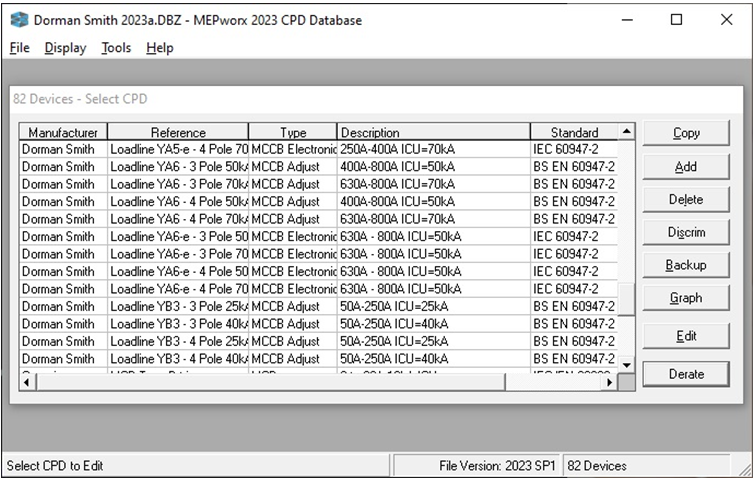The width and height of the screenshot is (756, 480).
Task: Open the Display menu
Action: (65, 48)
